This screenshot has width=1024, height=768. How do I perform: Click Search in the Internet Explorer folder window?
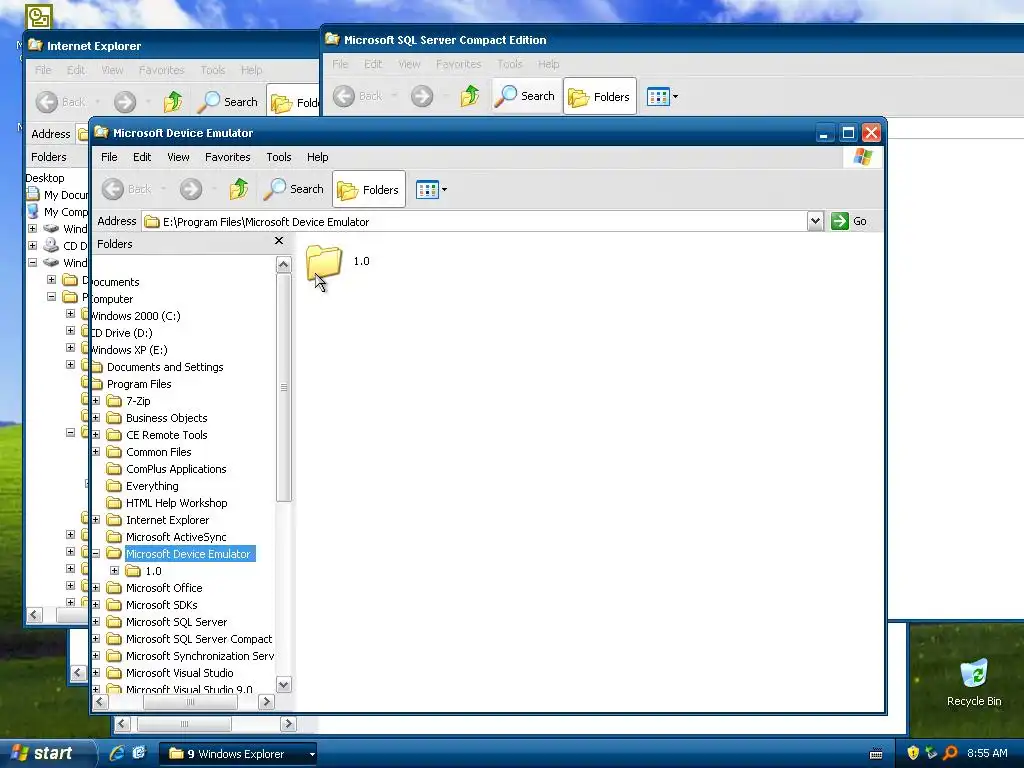click(228, 102)
